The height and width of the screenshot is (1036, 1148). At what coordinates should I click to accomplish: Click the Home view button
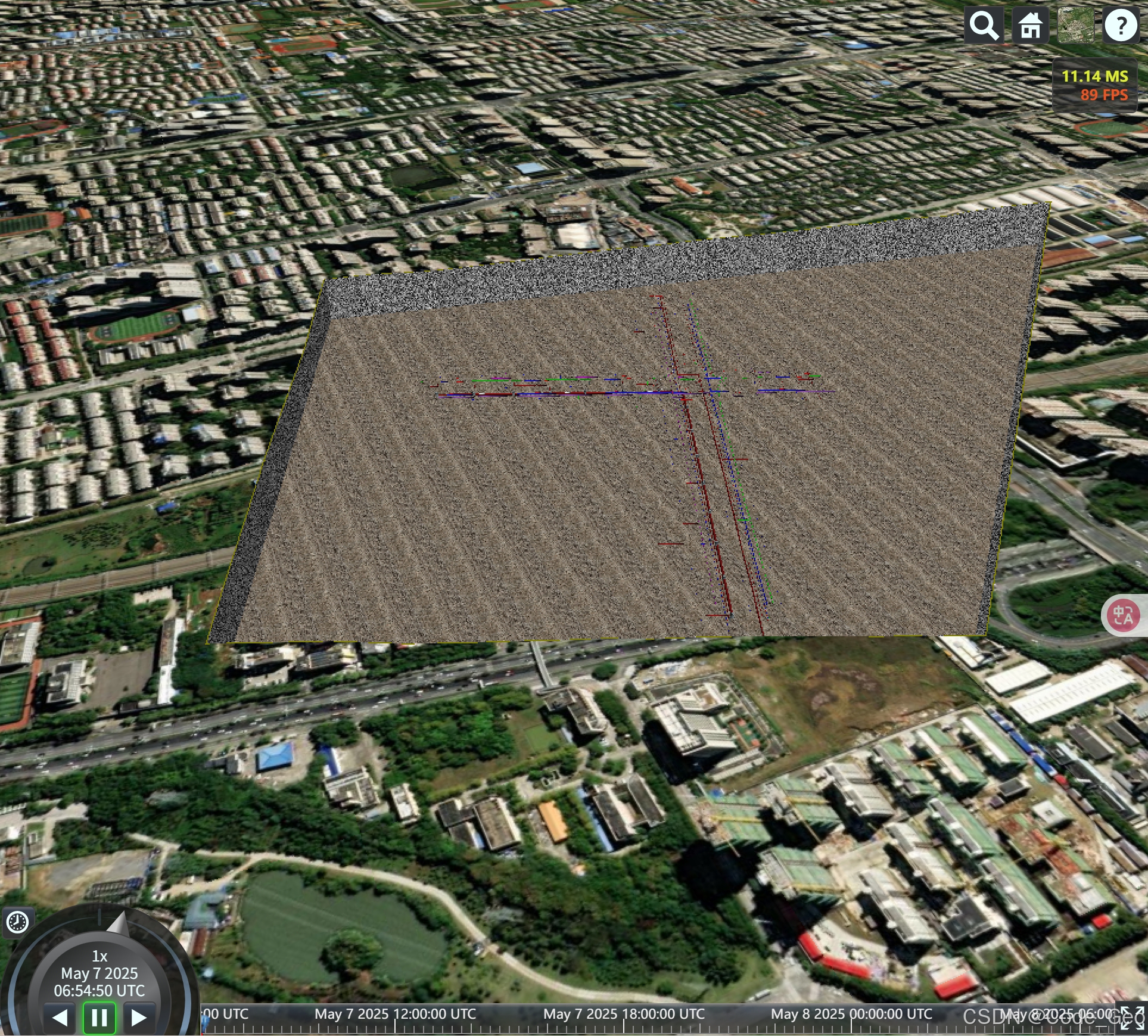[1030, 26]
